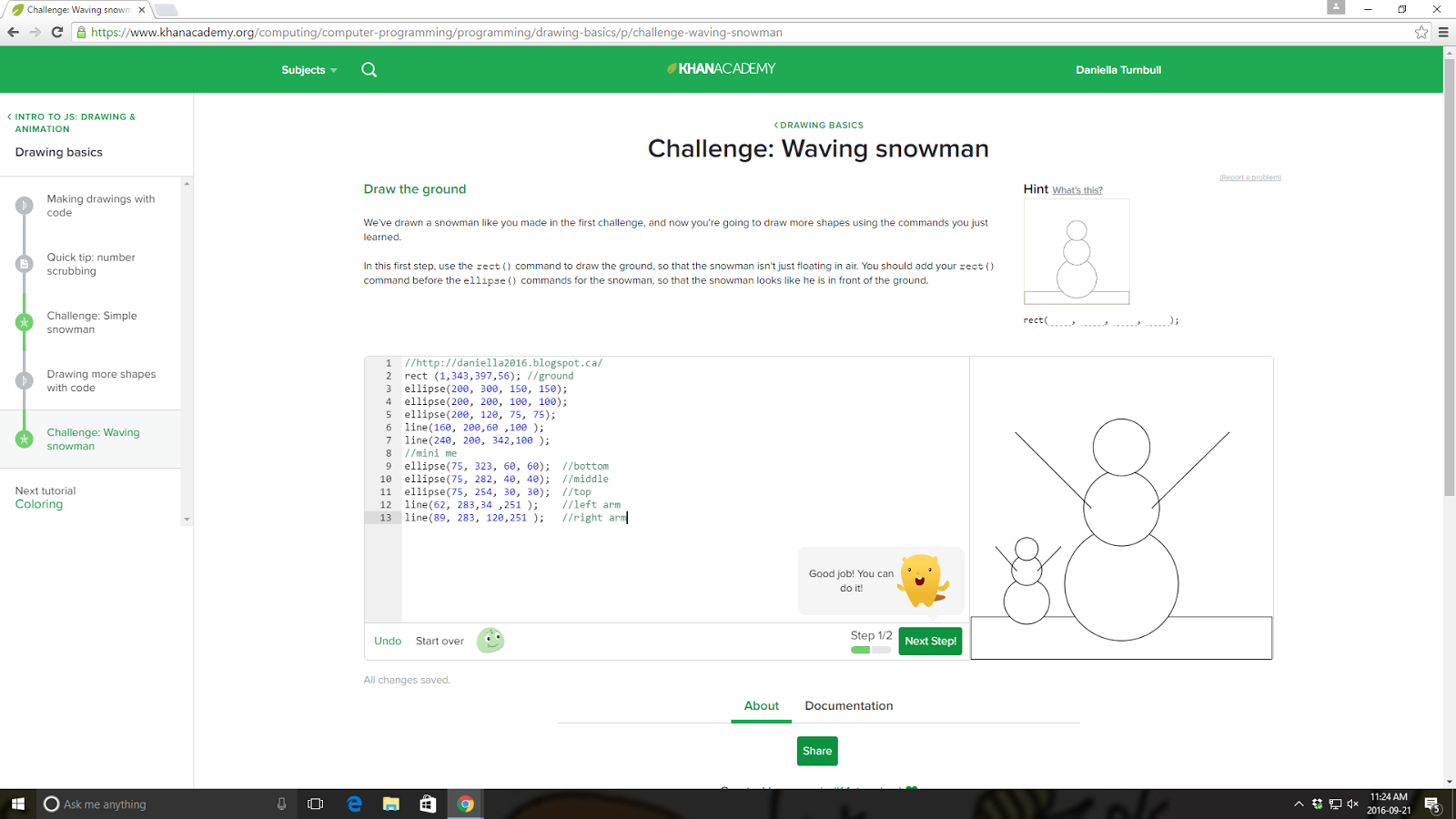Unmute sound via the muted speaker tray icon

1350,804
